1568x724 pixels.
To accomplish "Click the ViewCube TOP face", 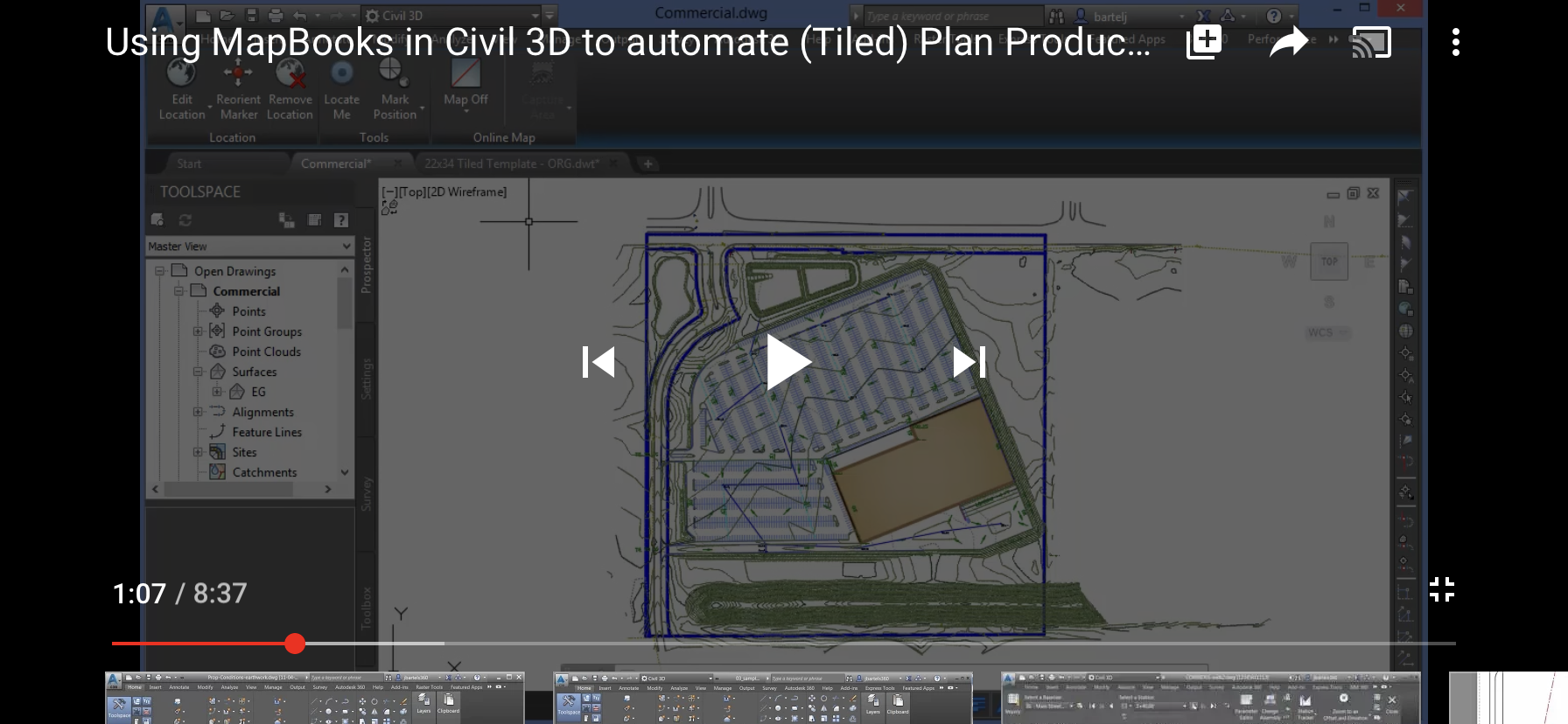I will point(1329,261).
